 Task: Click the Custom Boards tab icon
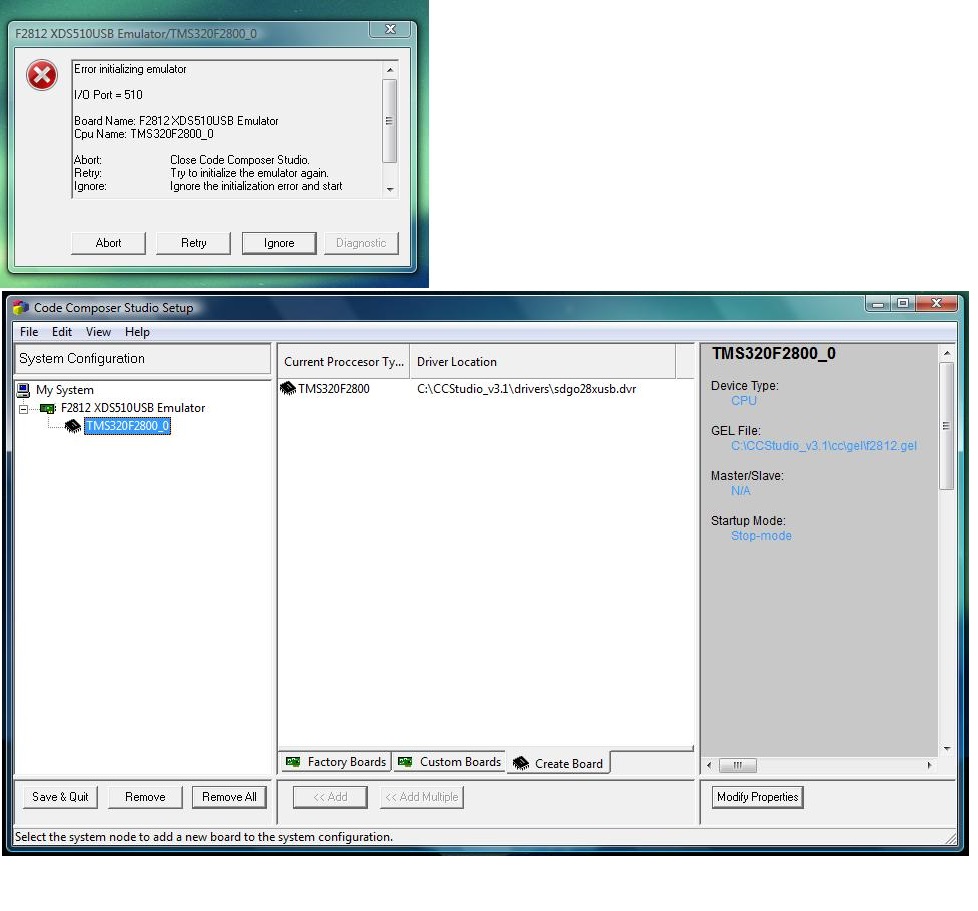[405, 761]
